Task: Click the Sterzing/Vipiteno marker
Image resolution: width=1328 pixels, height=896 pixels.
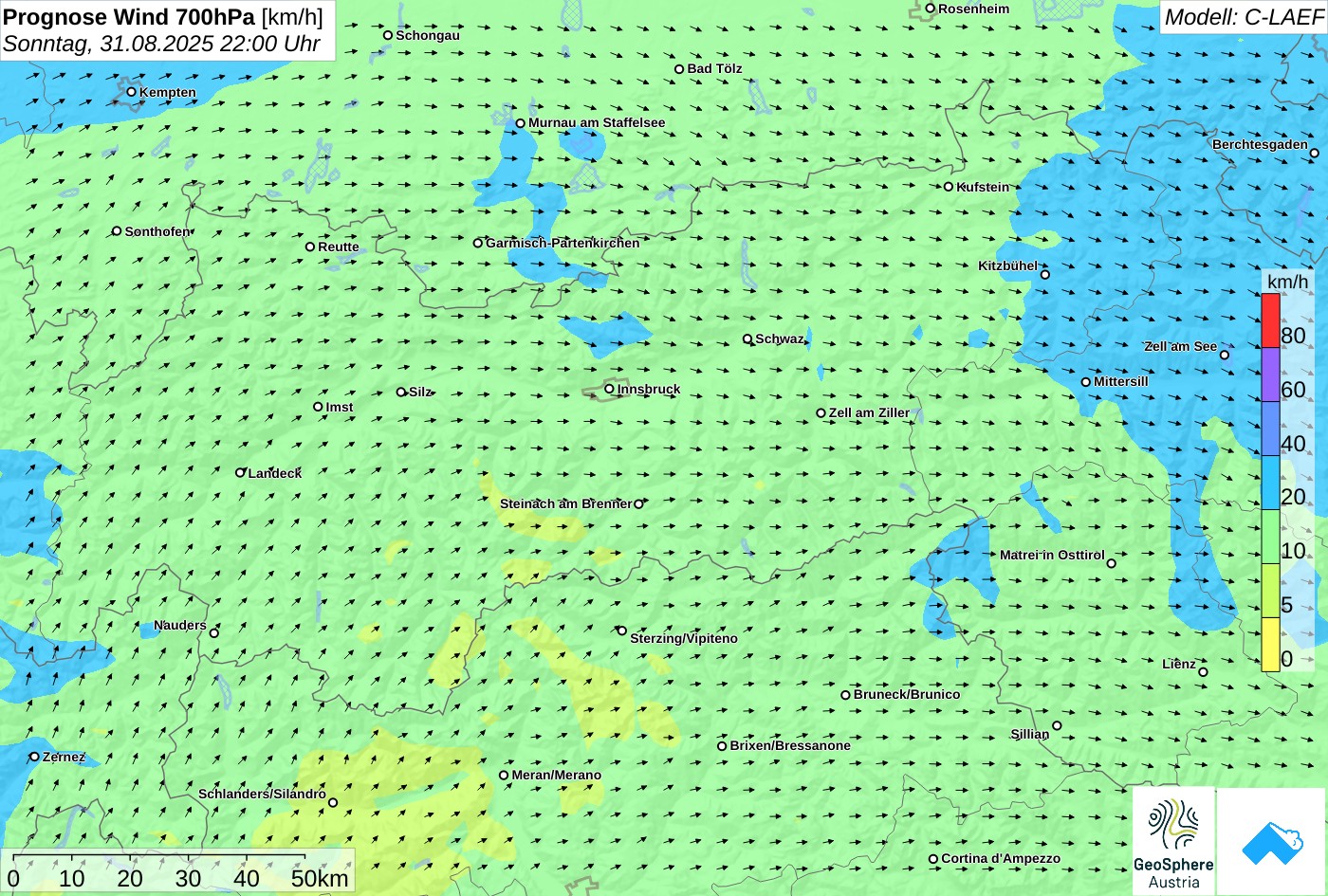Action: (622, 631)
